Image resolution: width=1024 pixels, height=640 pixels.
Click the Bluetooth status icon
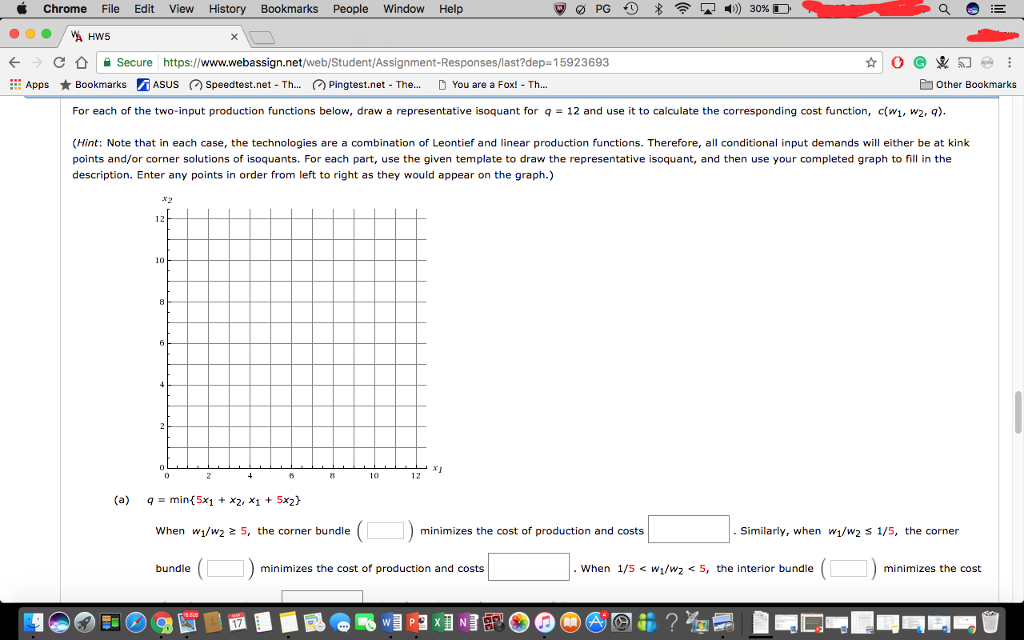[658, 9]
